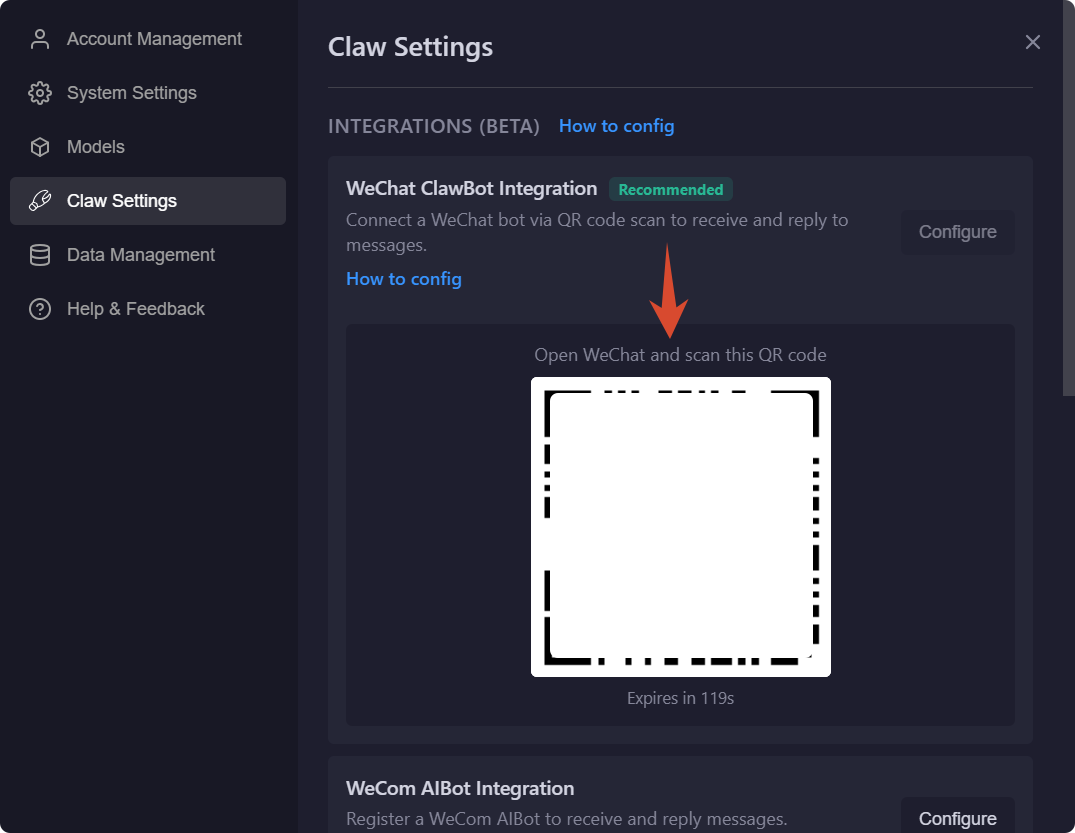1075x833 pixels.
Task: Close the Claw Settings dialog
Action: [x=1032, y=43]
